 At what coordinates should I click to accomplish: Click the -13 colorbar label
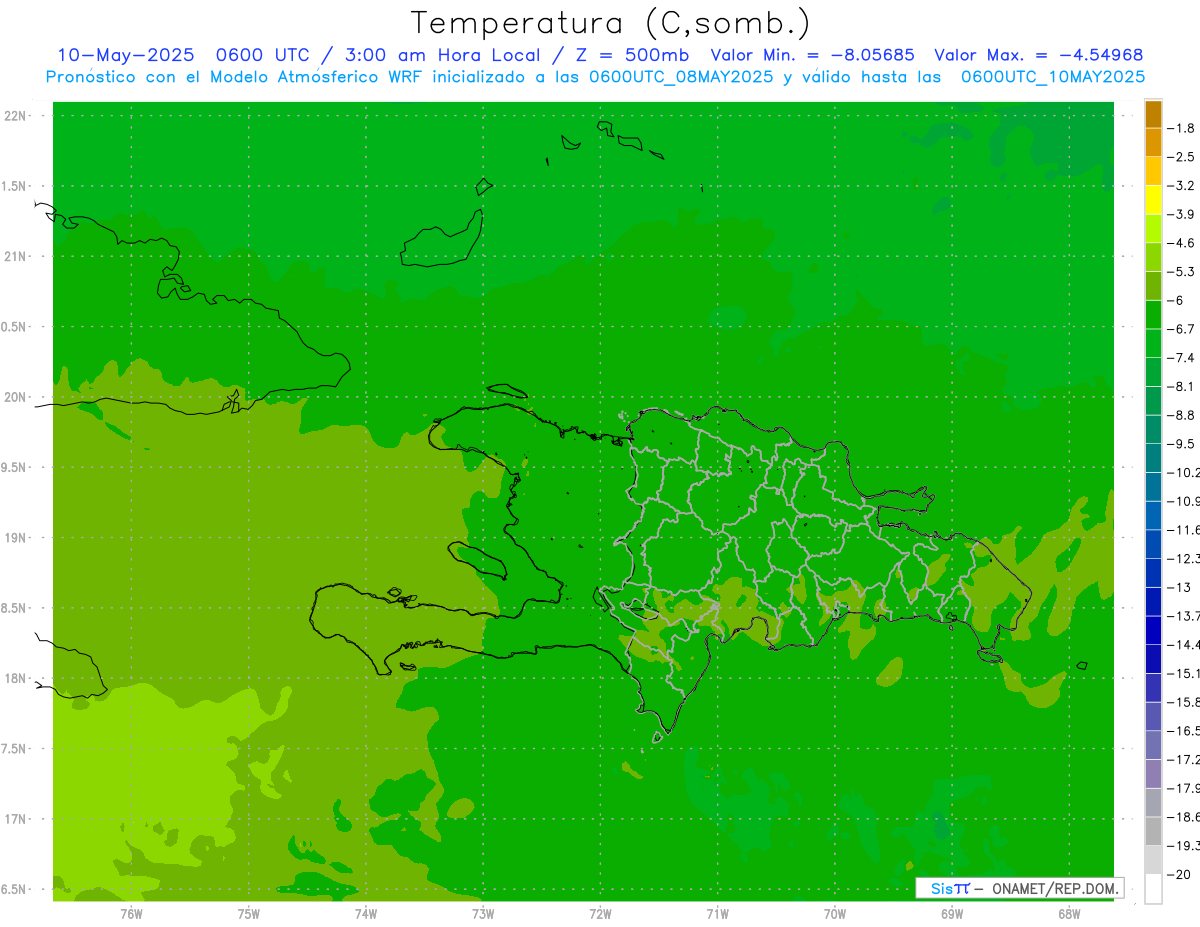pos(1180,588)
